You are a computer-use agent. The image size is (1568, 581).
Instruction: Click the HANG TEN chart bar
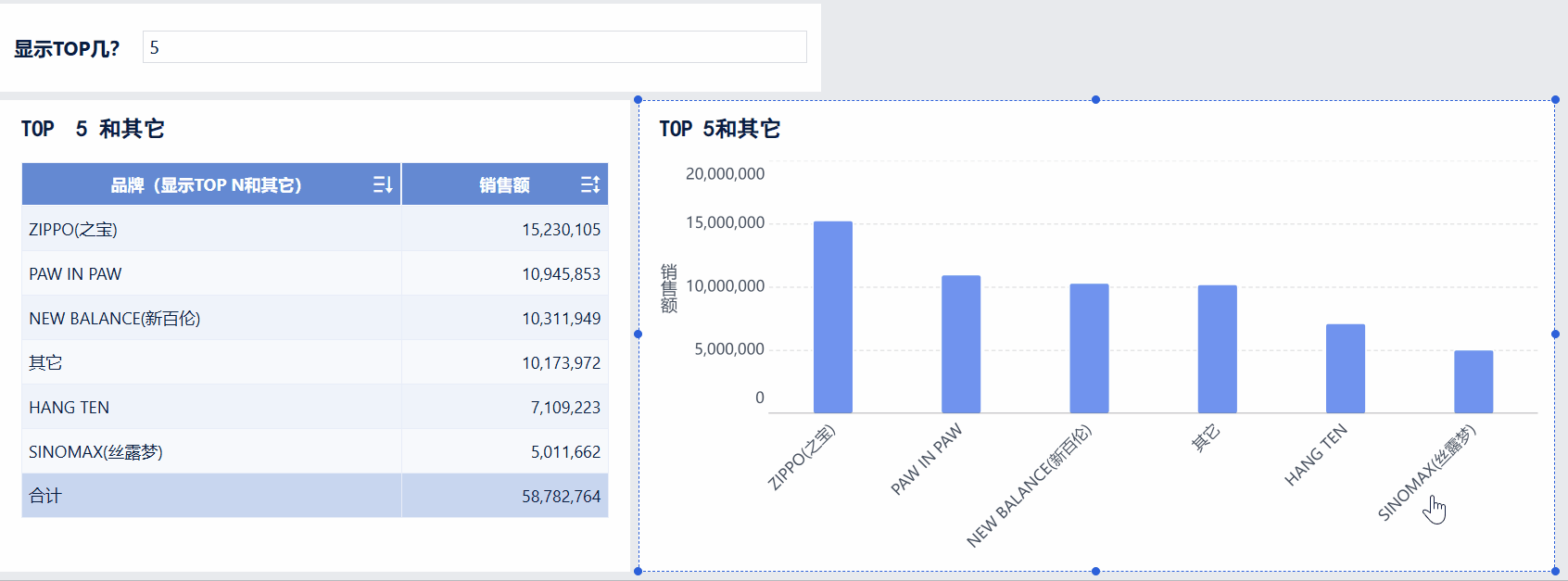click(x=1346, y=369)
